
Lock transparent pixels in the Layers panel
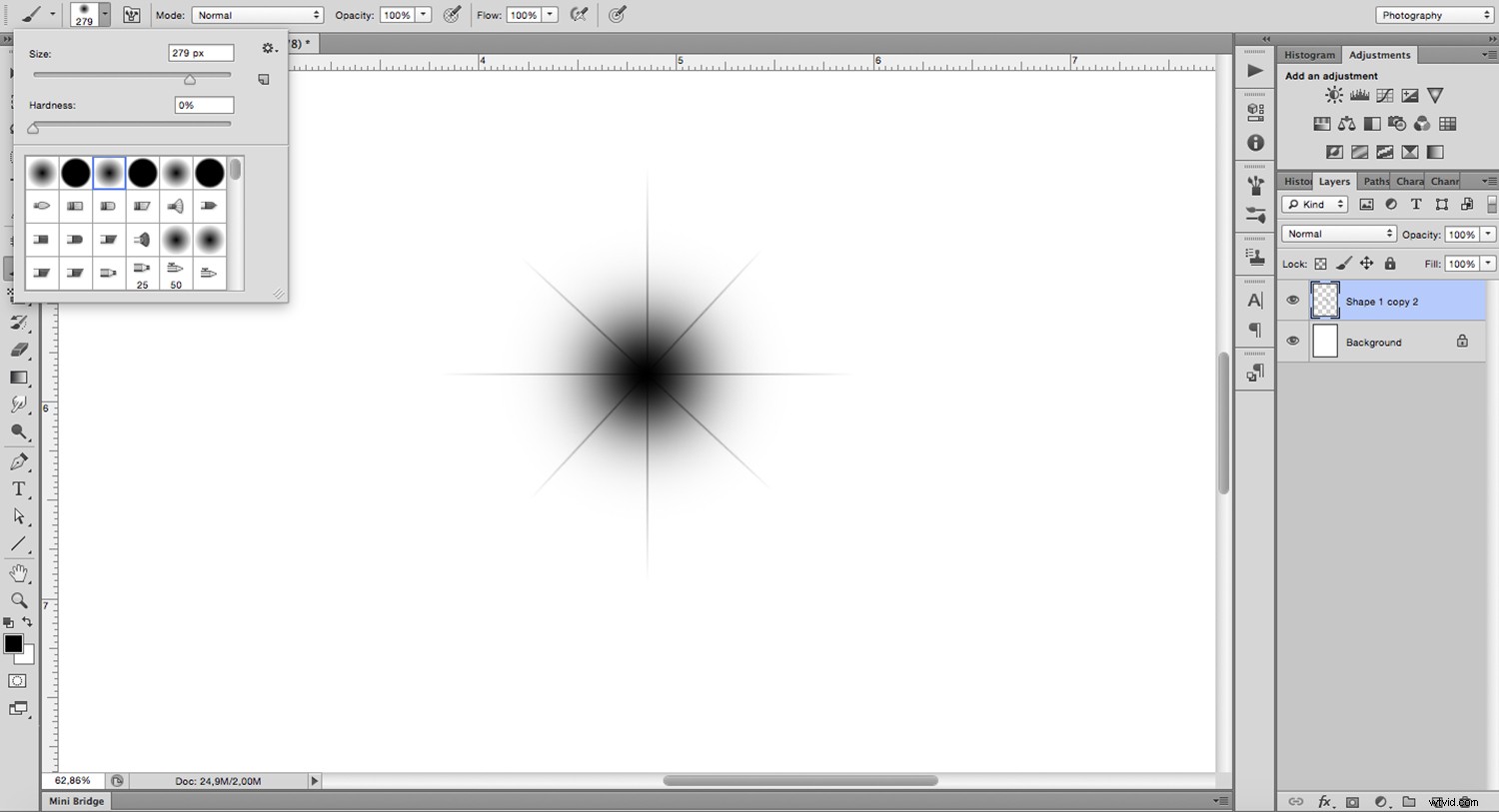1320,263
